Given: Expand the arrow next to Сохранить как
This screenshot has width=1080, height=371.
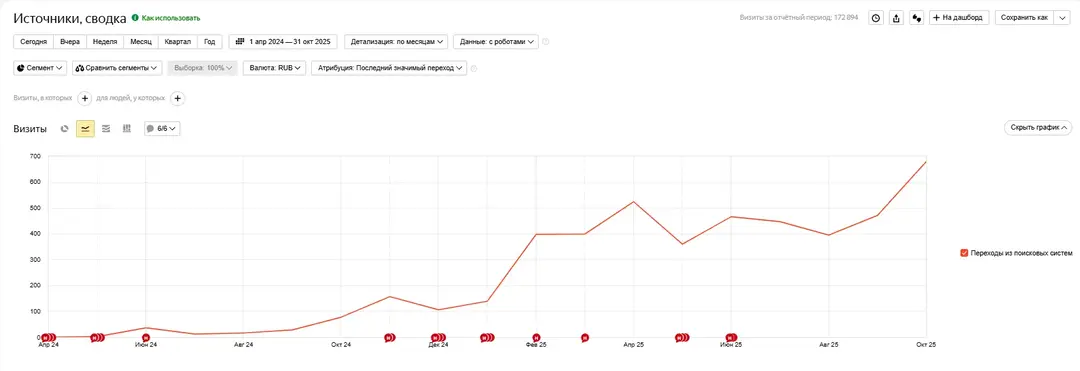Looking at the screenshot, I should tap(1061, 18).
